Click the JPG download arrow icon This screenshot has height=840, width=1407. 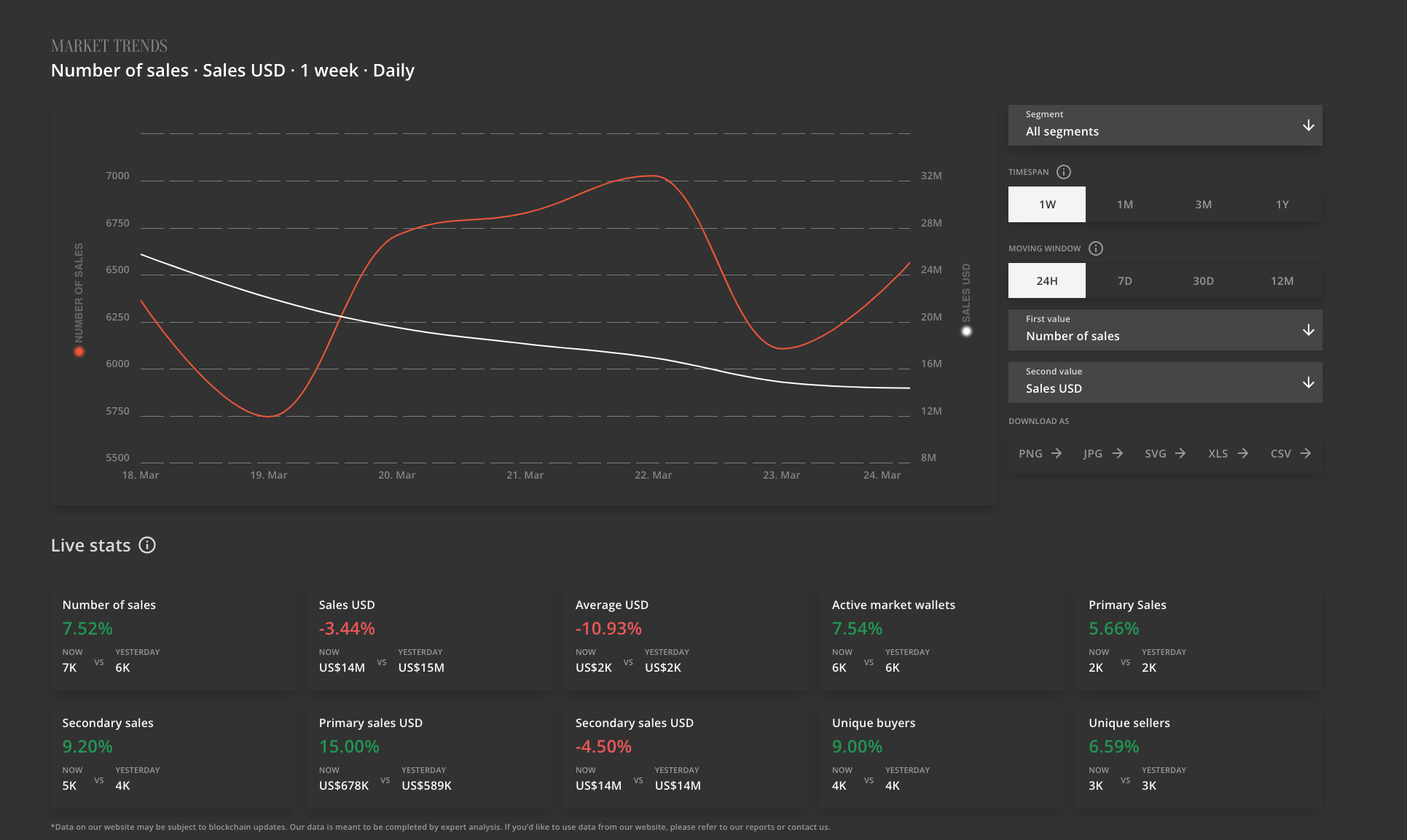tap(1118, 453)
